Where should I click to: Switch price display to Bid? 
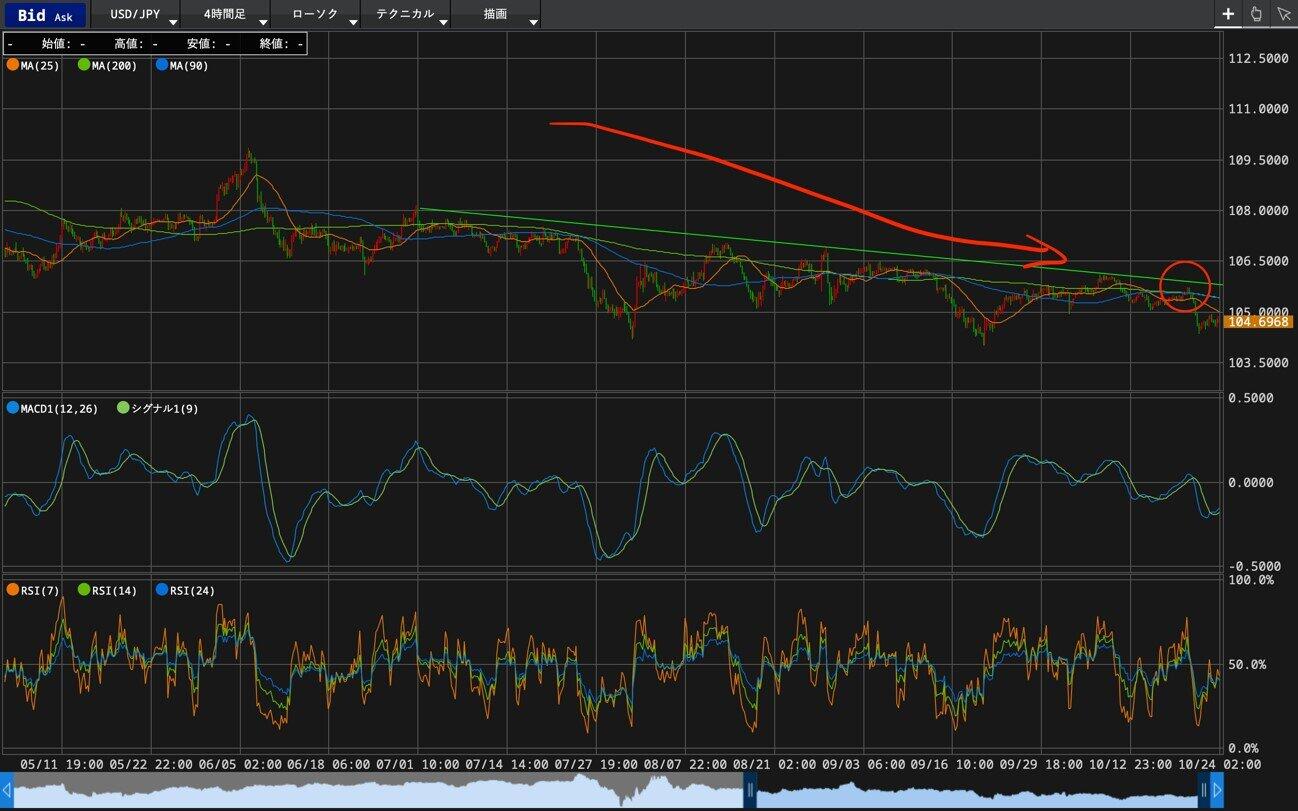(x=31, y=15)
